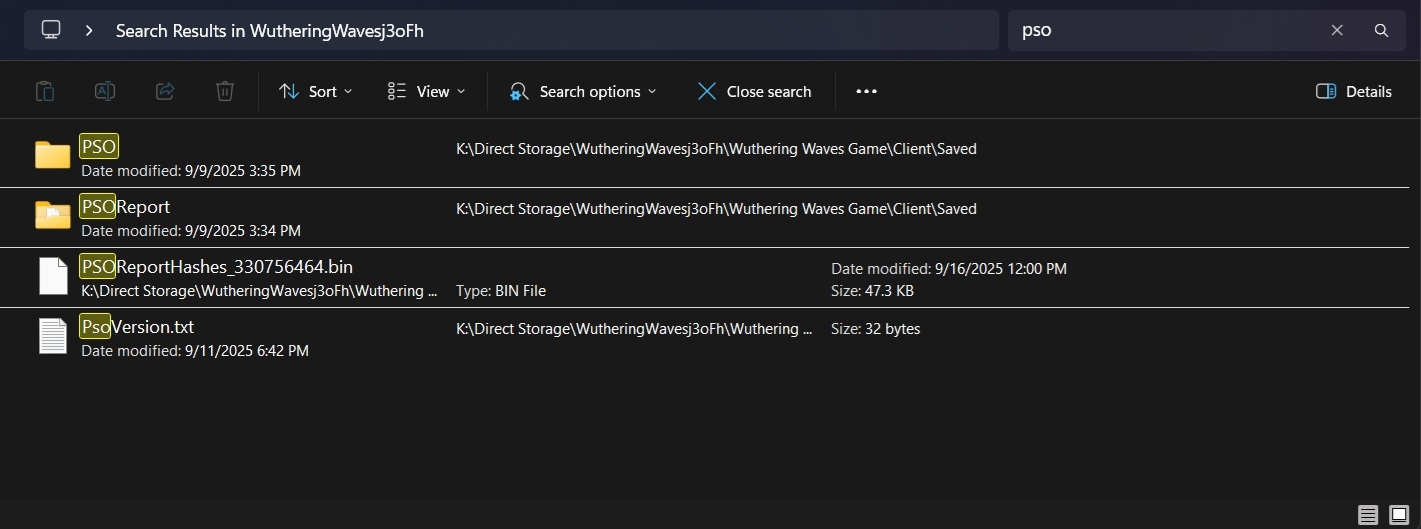Click the This PC monitor icon

click(51, 30)
